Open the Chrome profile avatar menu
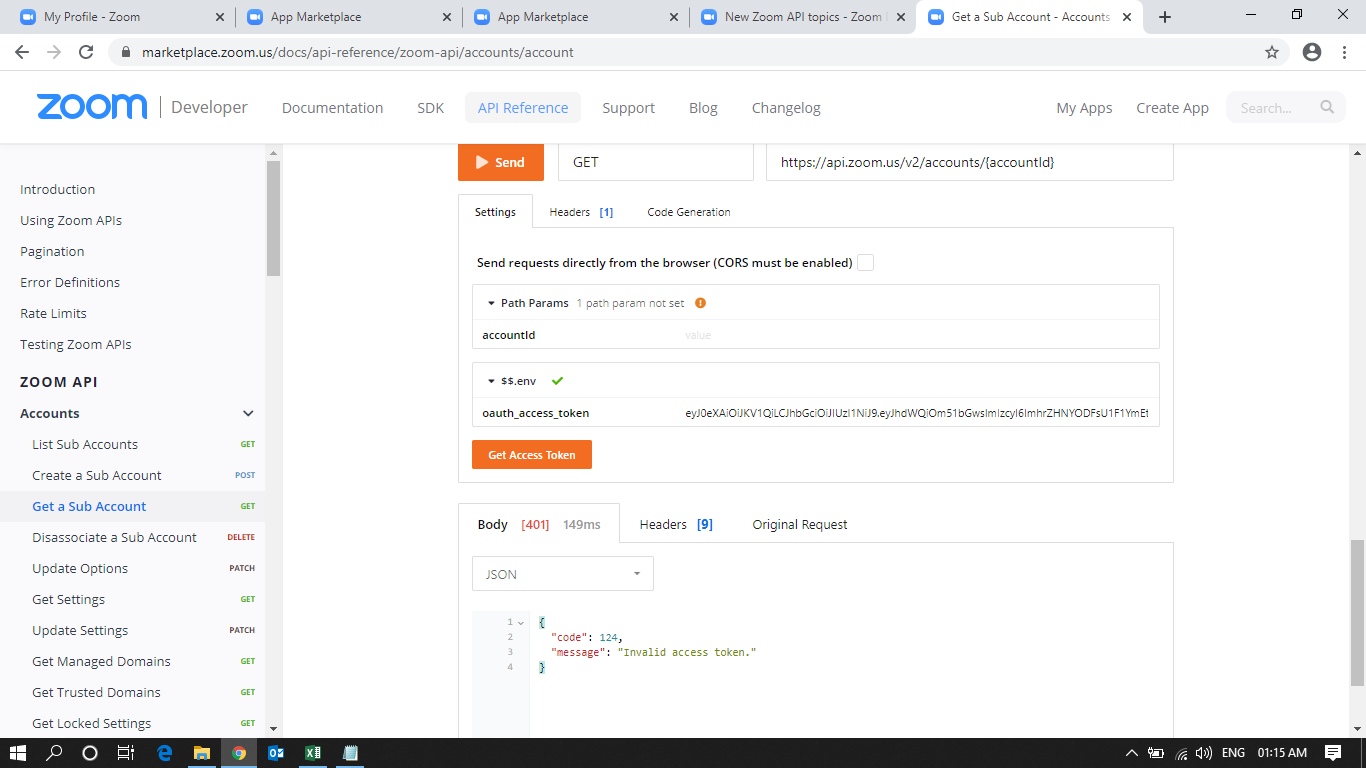The width and height of the screenshot is (1366, 768). coord(1312,52)
